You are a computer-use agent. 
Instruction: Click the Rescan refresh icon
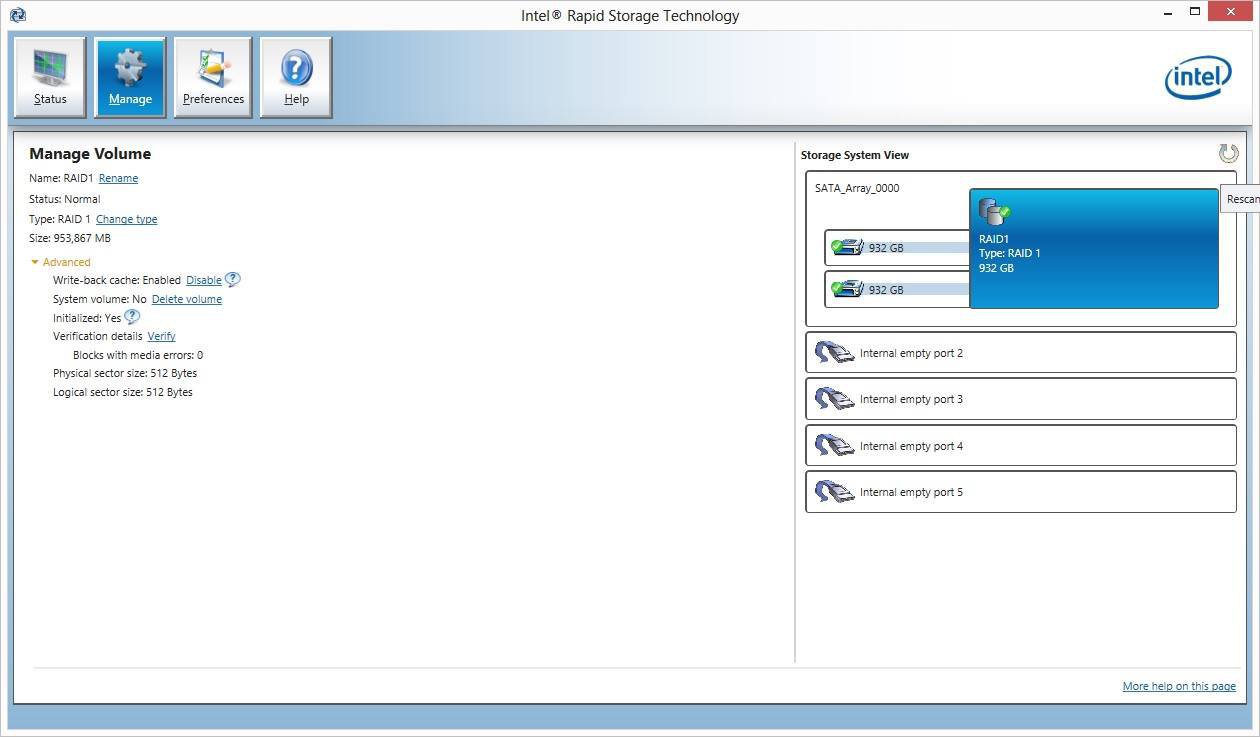click(x=1228, y=153)
